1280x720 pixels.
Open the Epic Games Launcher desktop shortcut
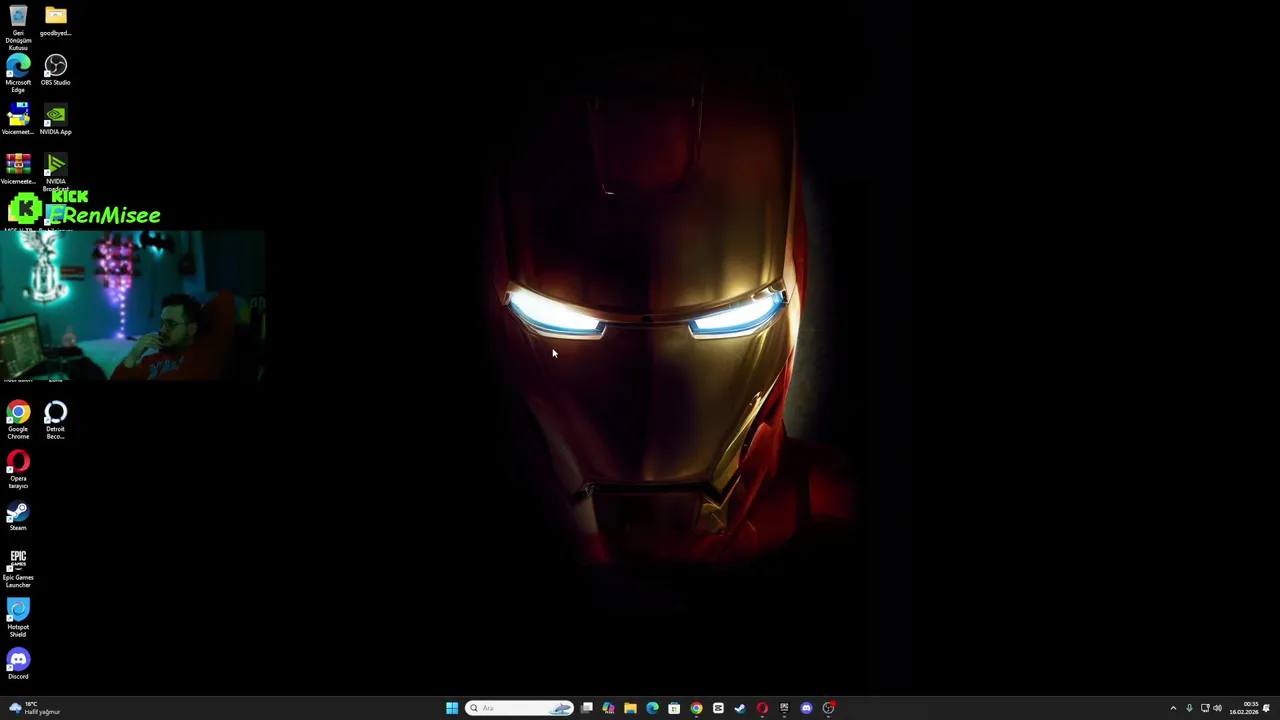click(x=18, y=569)
